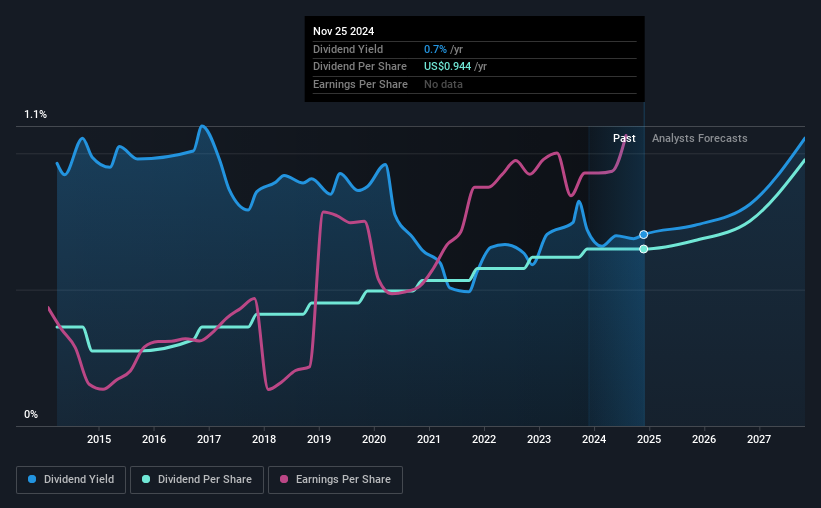Click the blue Dividend Yield legend dot

coord(32,479)
